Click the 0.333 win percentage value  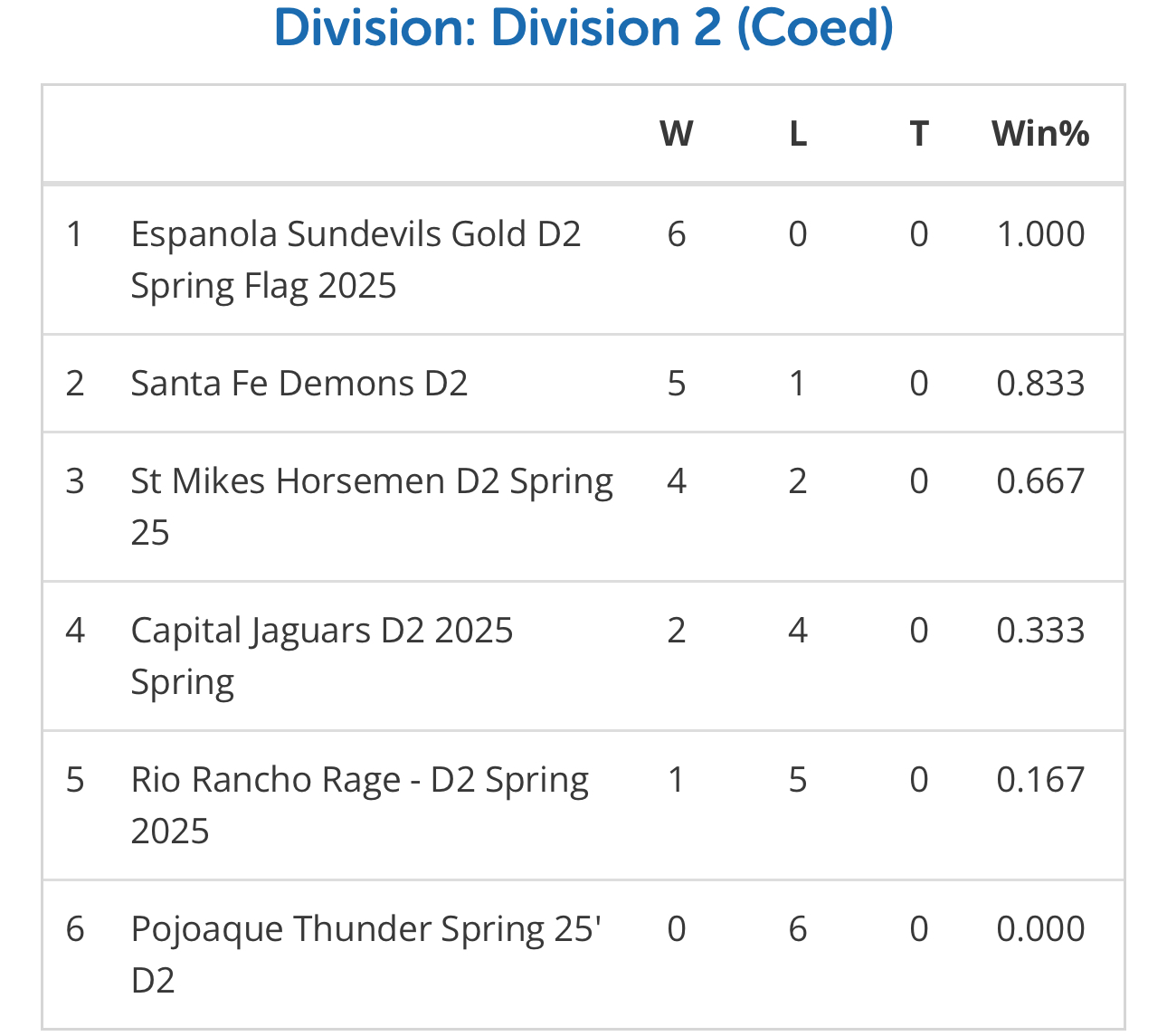[x=1040, y=631]
